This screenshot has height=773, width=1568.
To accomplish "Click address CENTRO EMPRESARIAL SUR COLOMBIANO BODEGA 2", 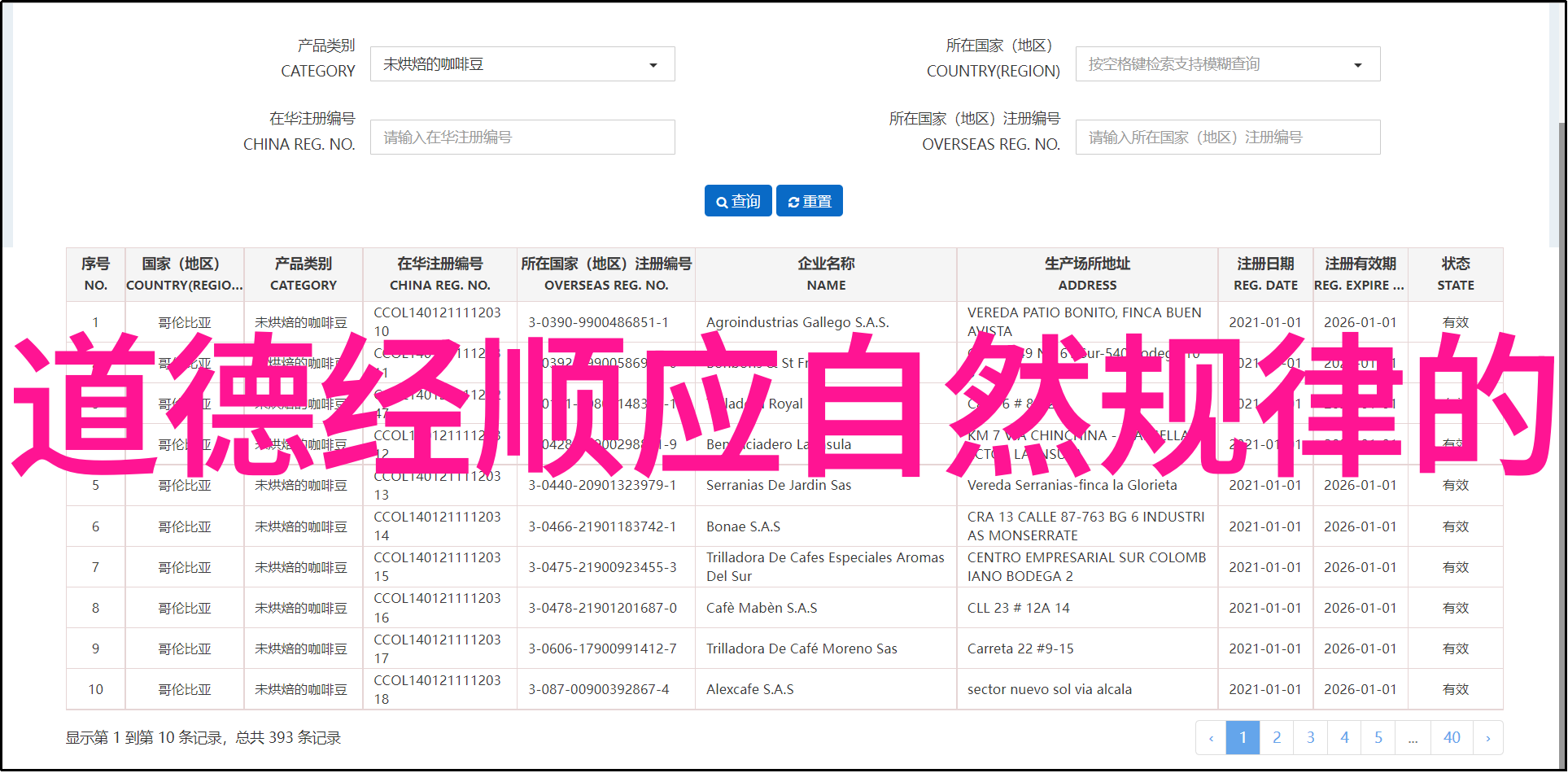I will tap(1087, 567).
